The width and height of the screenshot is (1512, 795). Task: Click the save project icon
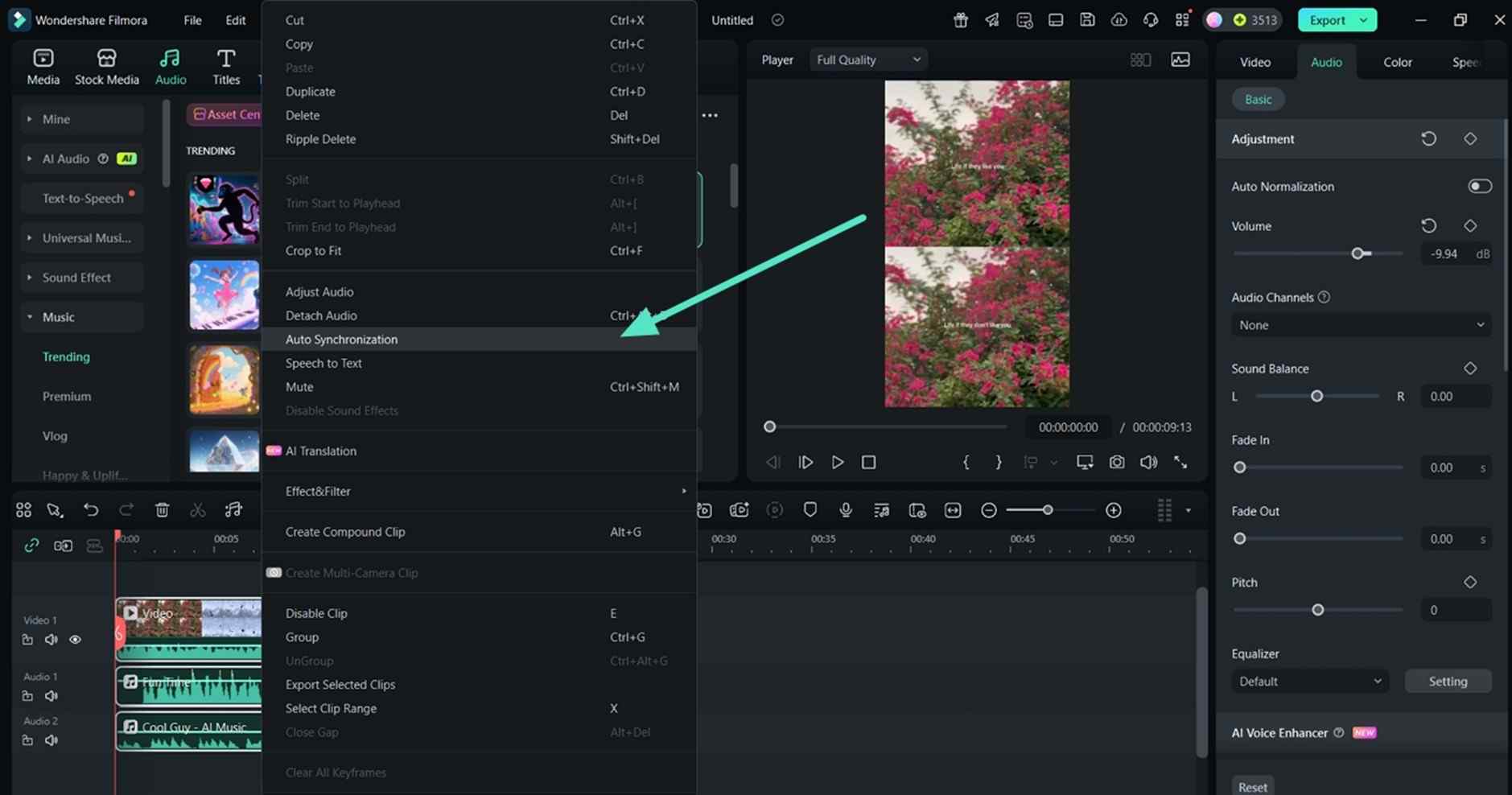pos(1087,20)
